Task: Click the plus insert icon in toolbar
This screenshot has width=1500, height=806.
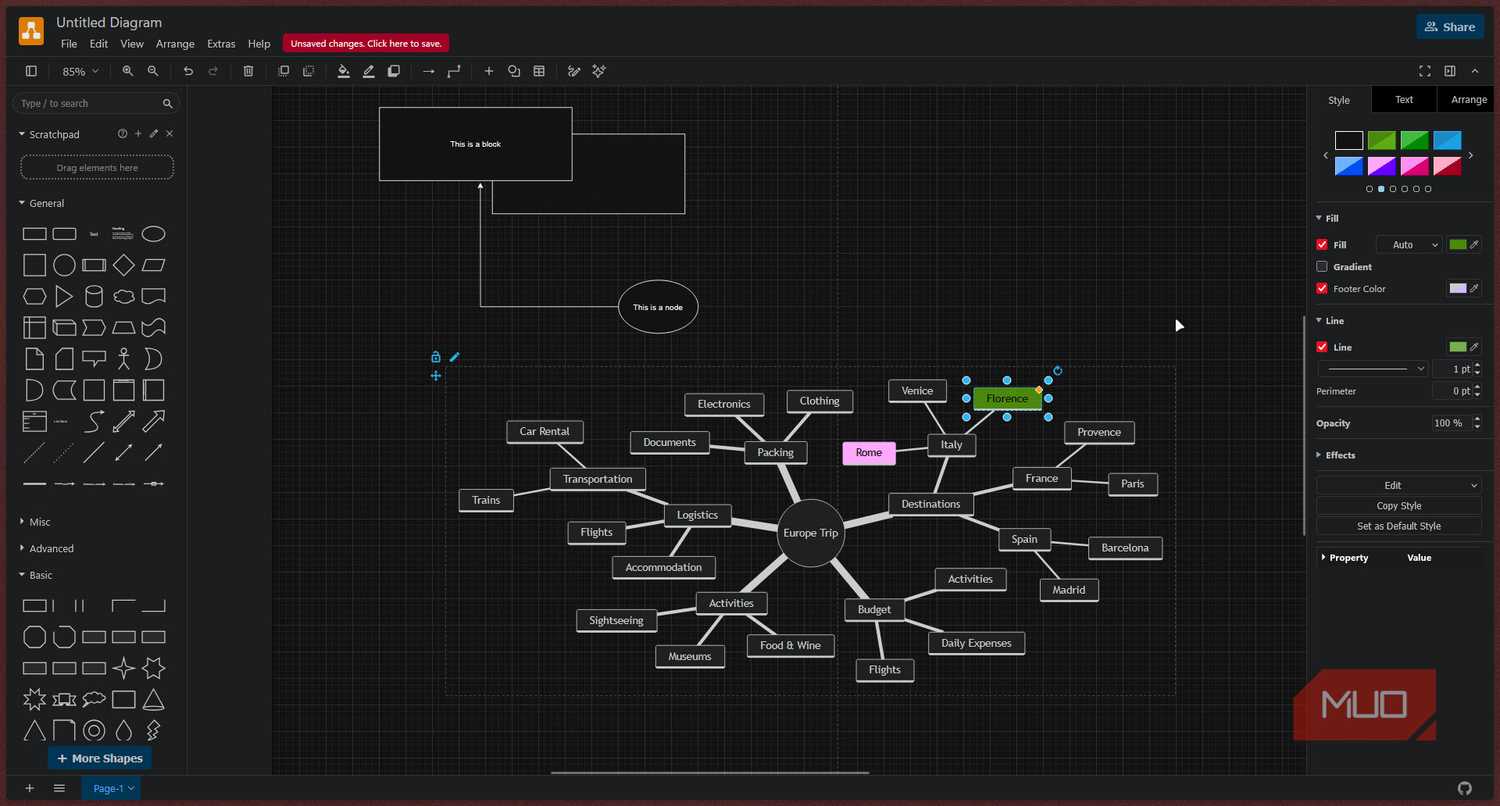Action: [489, 71]
